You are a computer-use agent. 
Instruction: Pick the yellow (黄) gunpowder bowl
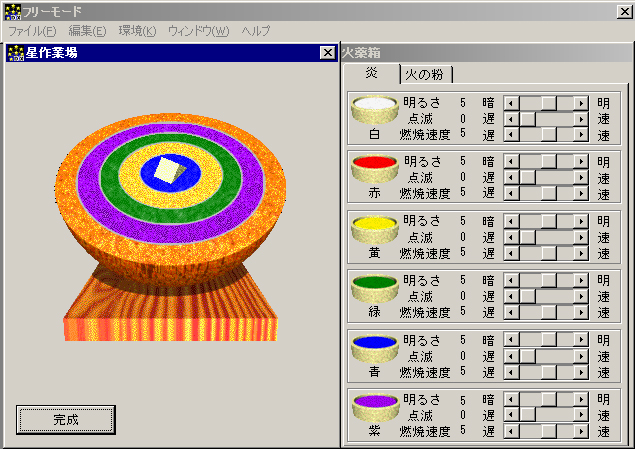click(x=375, y=226)
